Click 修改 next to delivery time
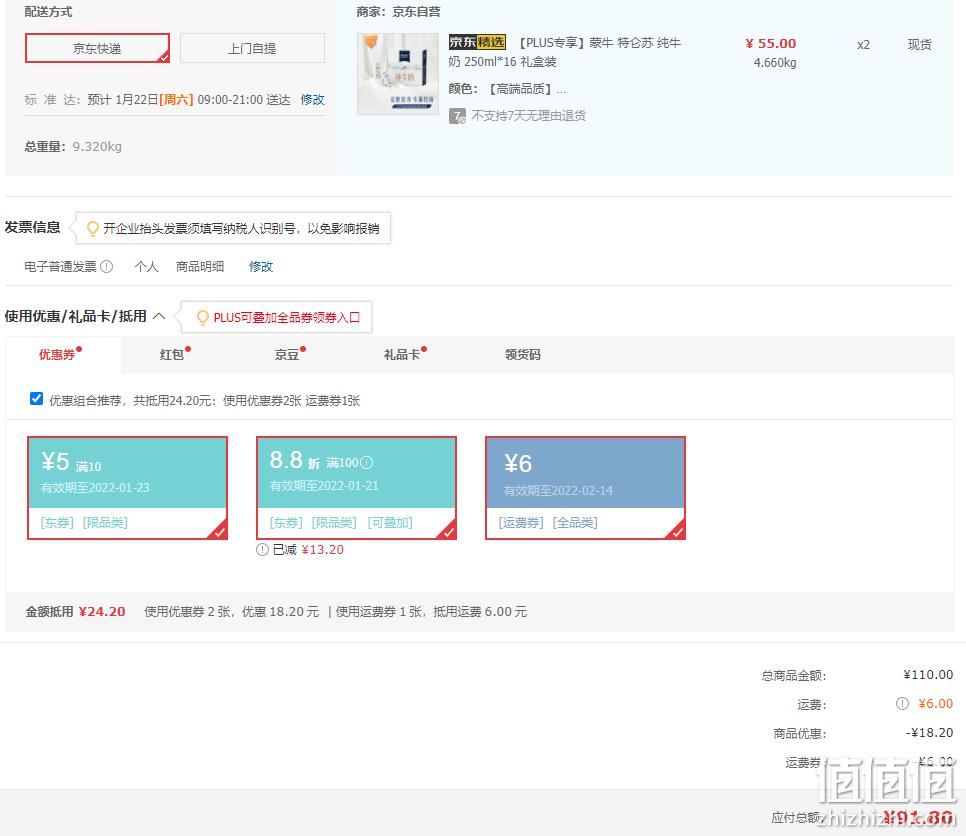The image size is (966, 836). pos(312,100)
